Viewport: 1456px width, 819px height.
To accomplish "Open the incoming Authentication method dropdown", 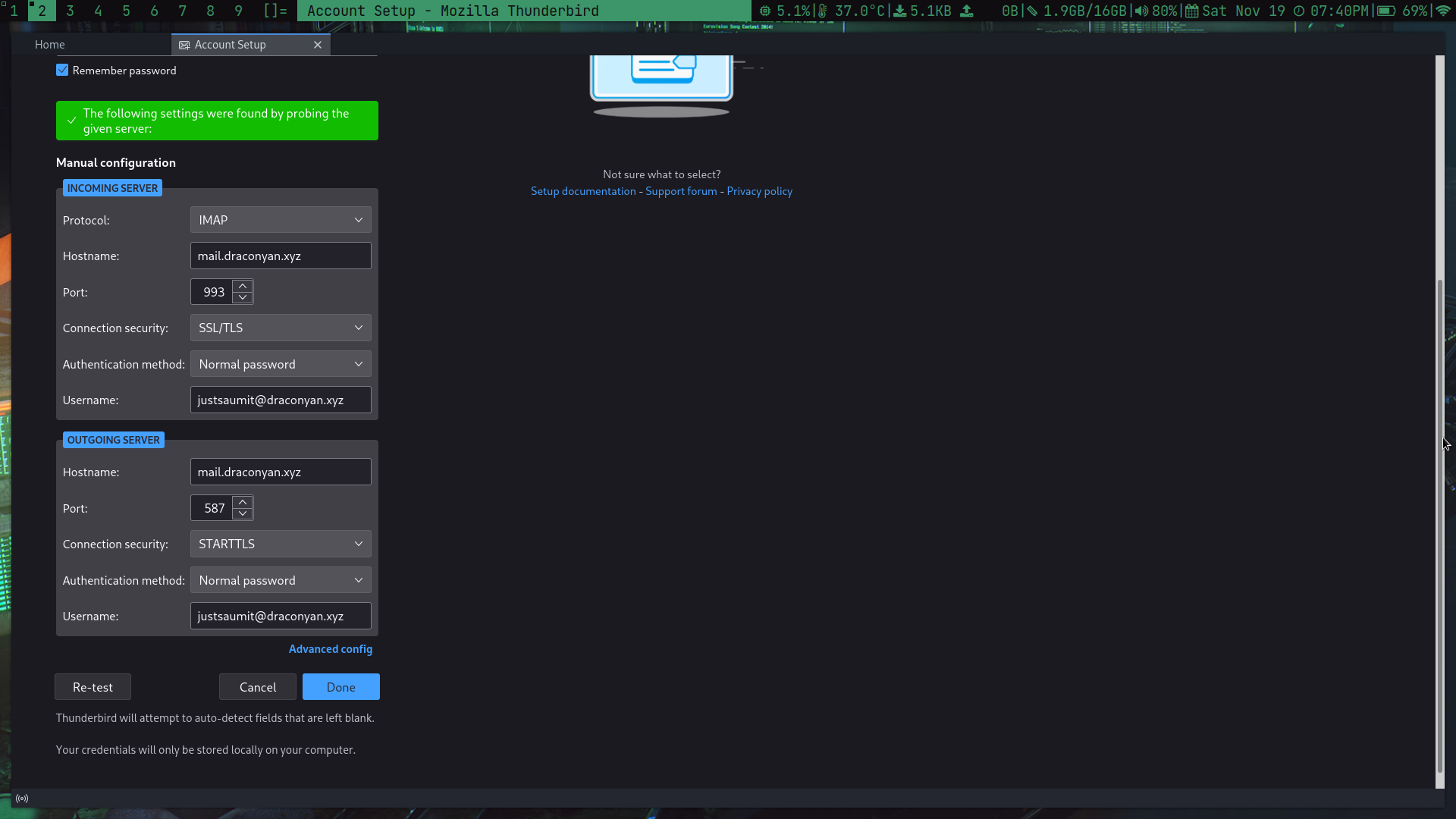I will click(x=281, y=364).
